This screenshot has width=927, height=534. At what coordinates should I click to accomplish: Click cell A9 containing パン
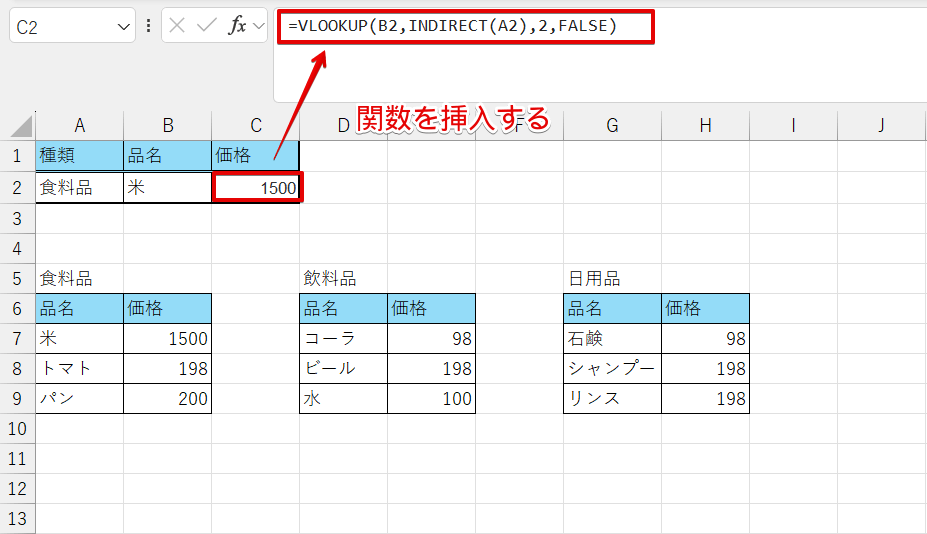click(79, 399)
